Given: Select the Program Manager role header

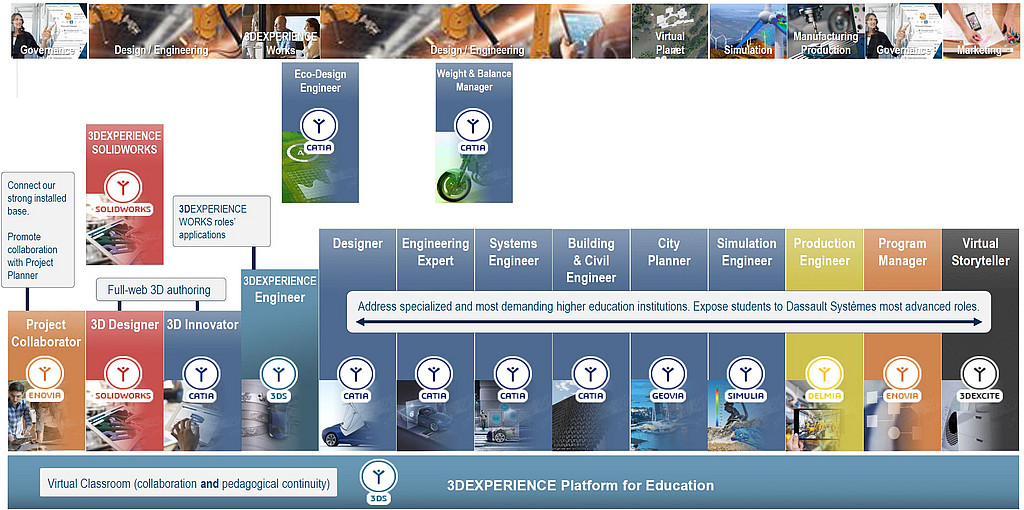Looking at the screenshot, I should (x=902, y=252).
